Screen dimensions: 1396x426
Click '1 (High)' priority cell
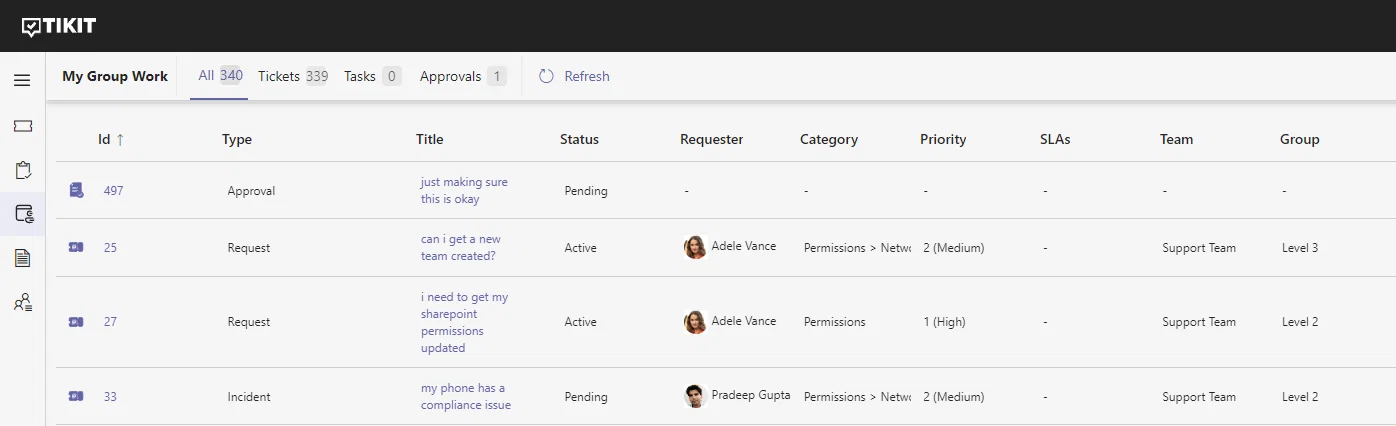(x=945, y=322)
